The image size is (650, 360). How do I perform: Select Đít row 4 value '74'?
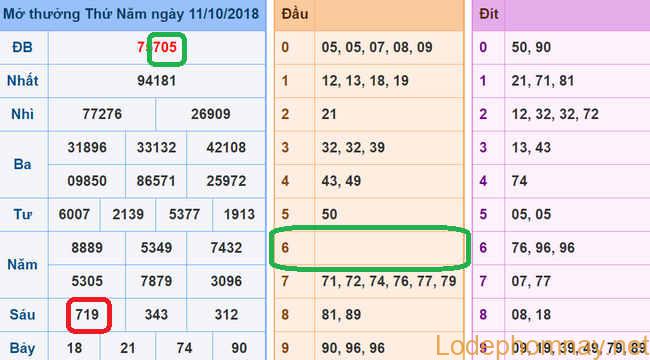[x=519, y=181]
